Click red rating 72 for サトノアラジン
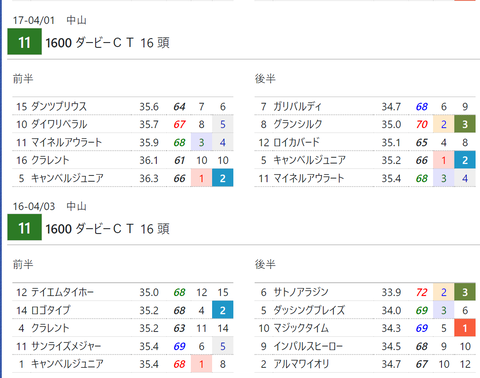480x378 pixels. point(422,293)
